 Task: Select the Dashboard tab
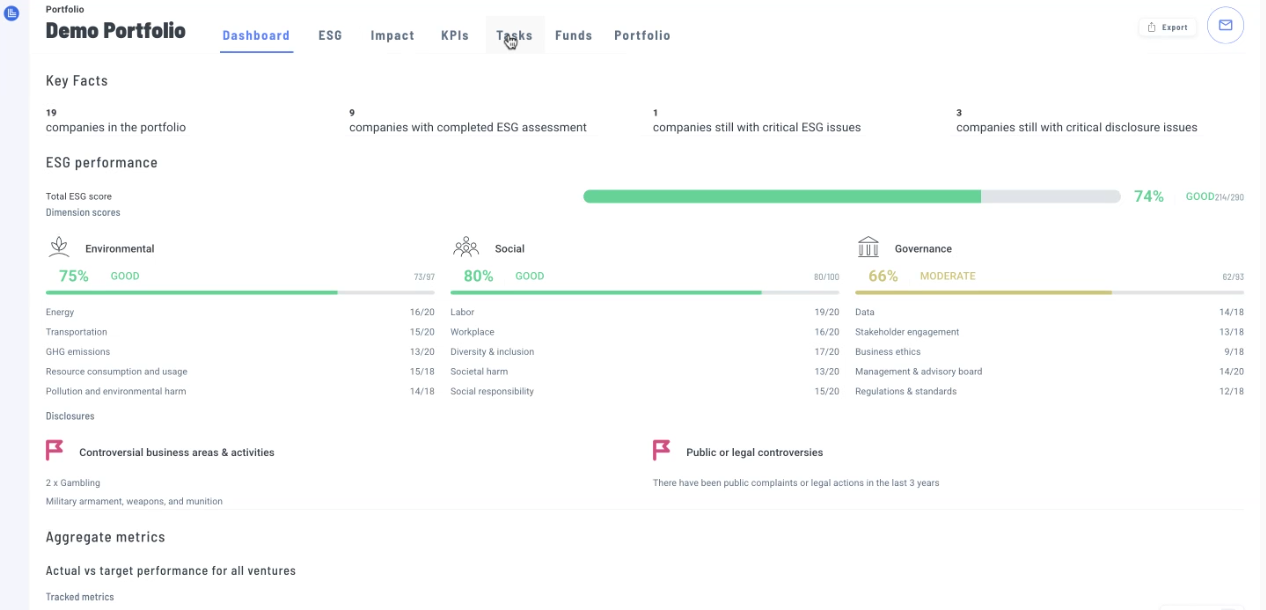point(256,36)
